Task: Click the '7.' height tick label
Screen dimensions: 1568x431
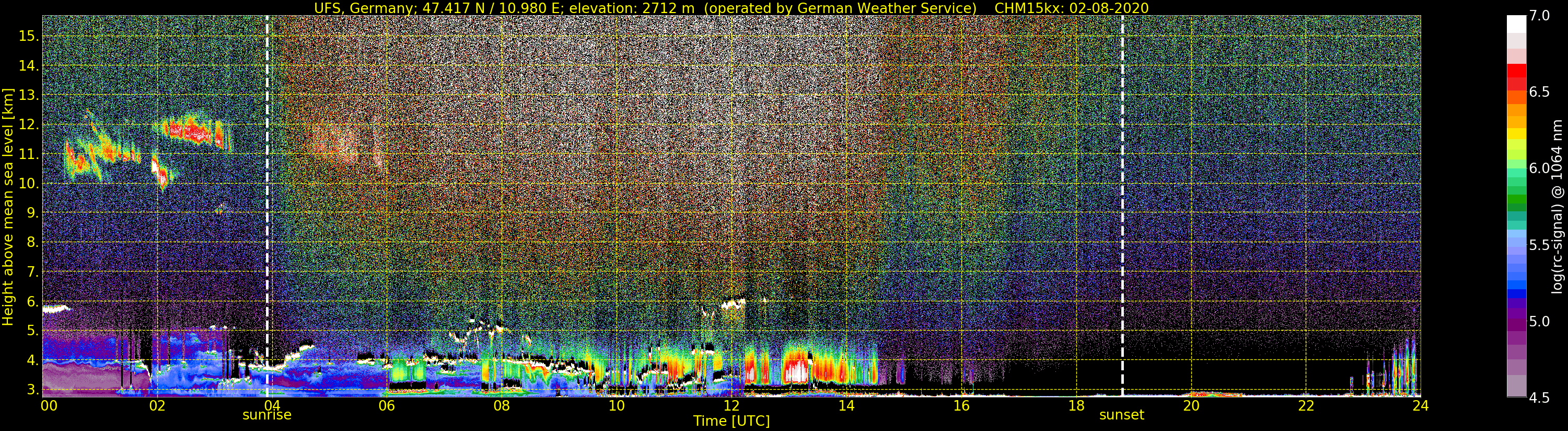Action: [32, 272]
